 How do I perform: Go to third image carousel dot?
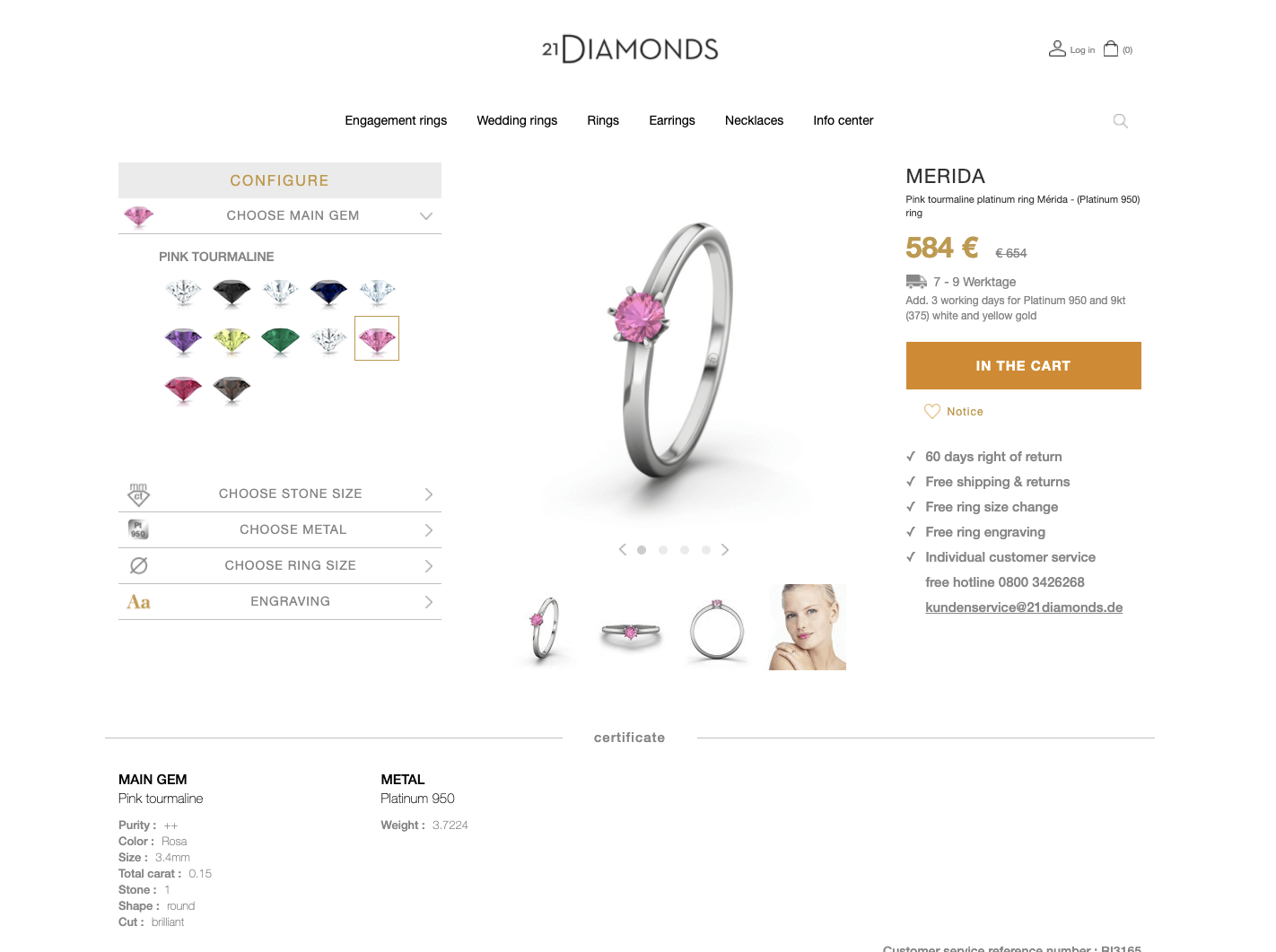[685, 550]
